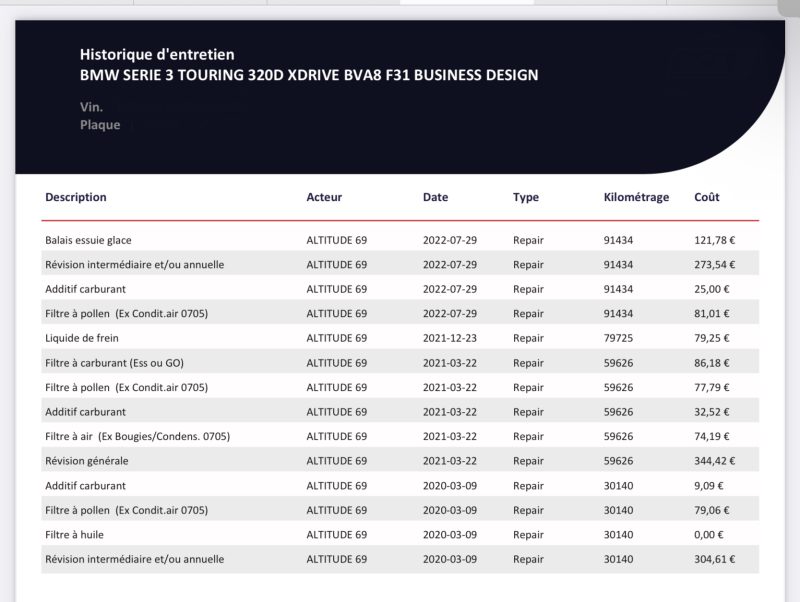Click the Historique d'entretien title
The width and height of the screenshot is (800, 602).
[x=157, y=54]
